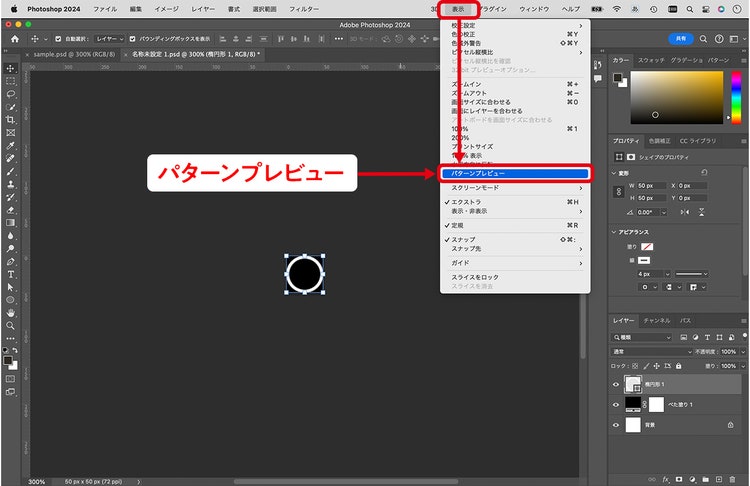Switch to the チャンネル tab

coord(656,320)
